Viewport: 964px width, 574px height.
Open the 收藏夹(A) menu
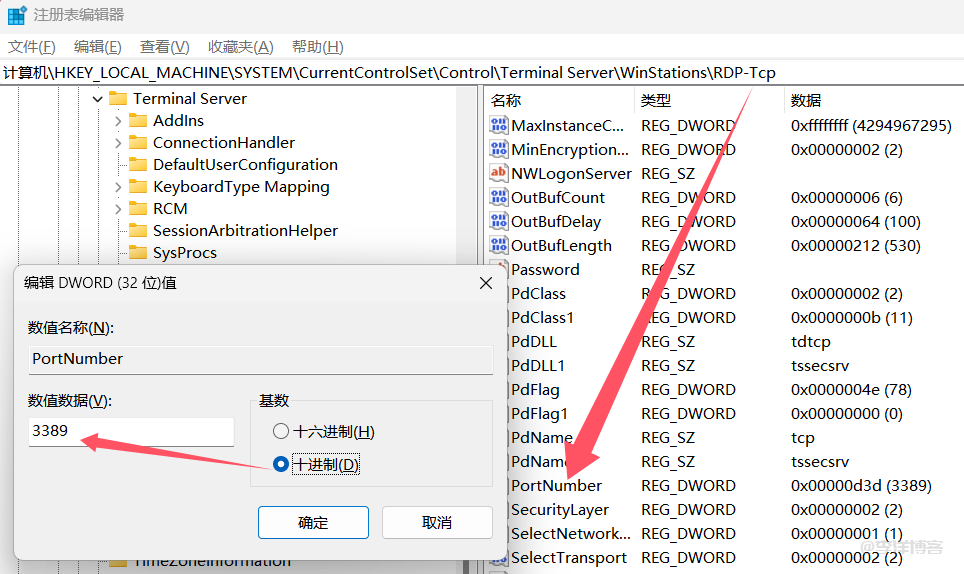240,47
